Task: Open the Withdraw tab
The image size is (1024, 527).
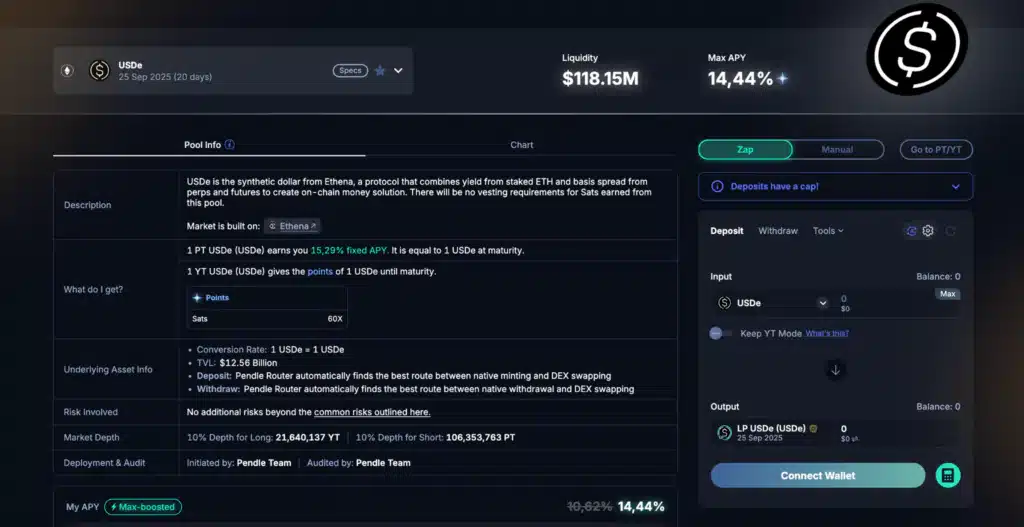Action: click(778, 231)
